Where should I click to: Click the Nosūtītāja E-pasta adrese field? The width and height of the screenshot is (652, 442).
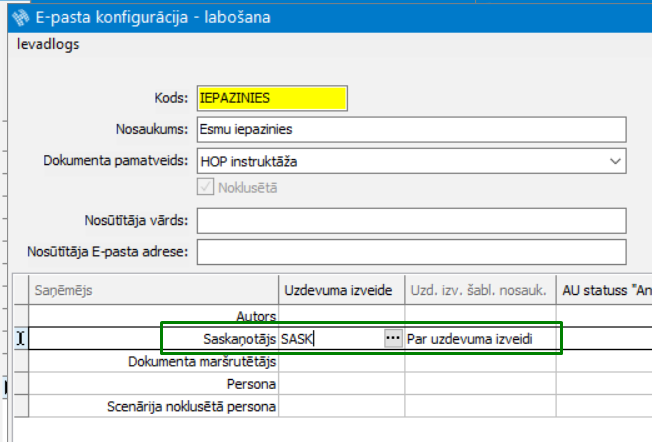click(412, 252)
